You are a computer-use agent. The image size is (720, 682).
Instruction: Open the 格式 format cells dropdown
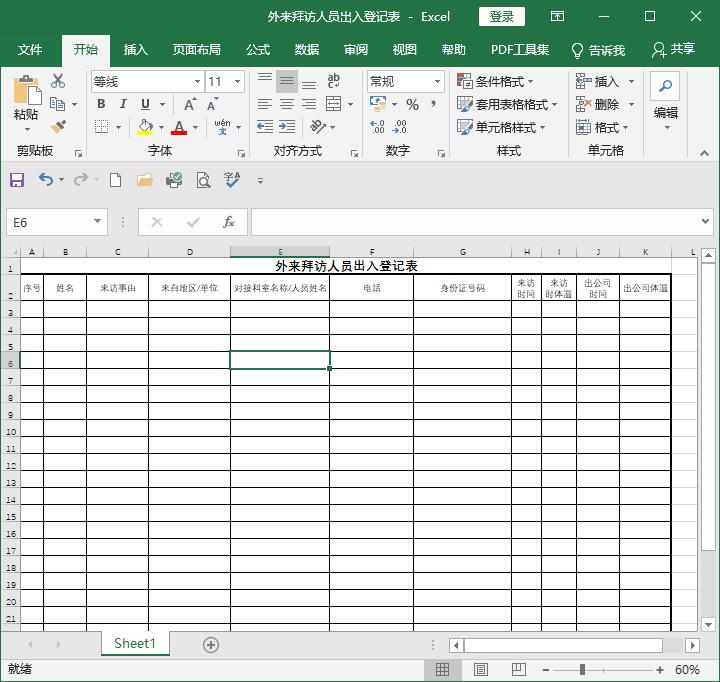point(602,127)
